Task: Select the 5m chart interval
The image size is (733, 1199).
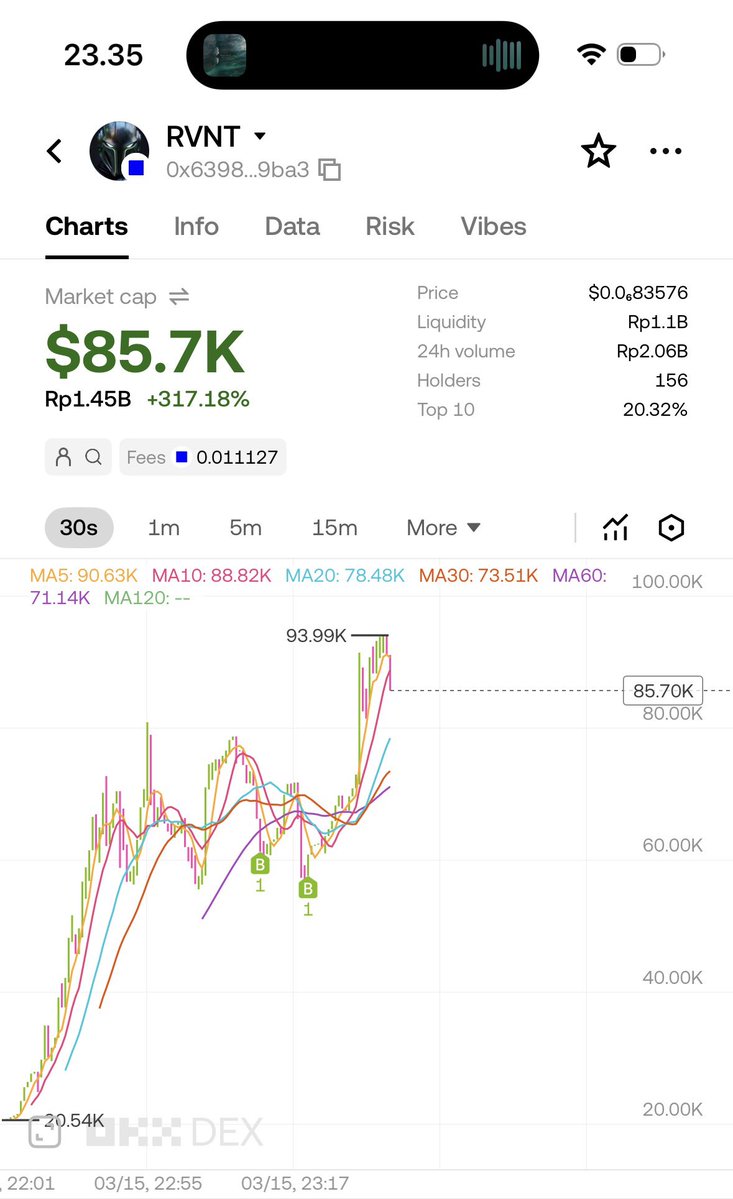Action: (x=245, y=528)
